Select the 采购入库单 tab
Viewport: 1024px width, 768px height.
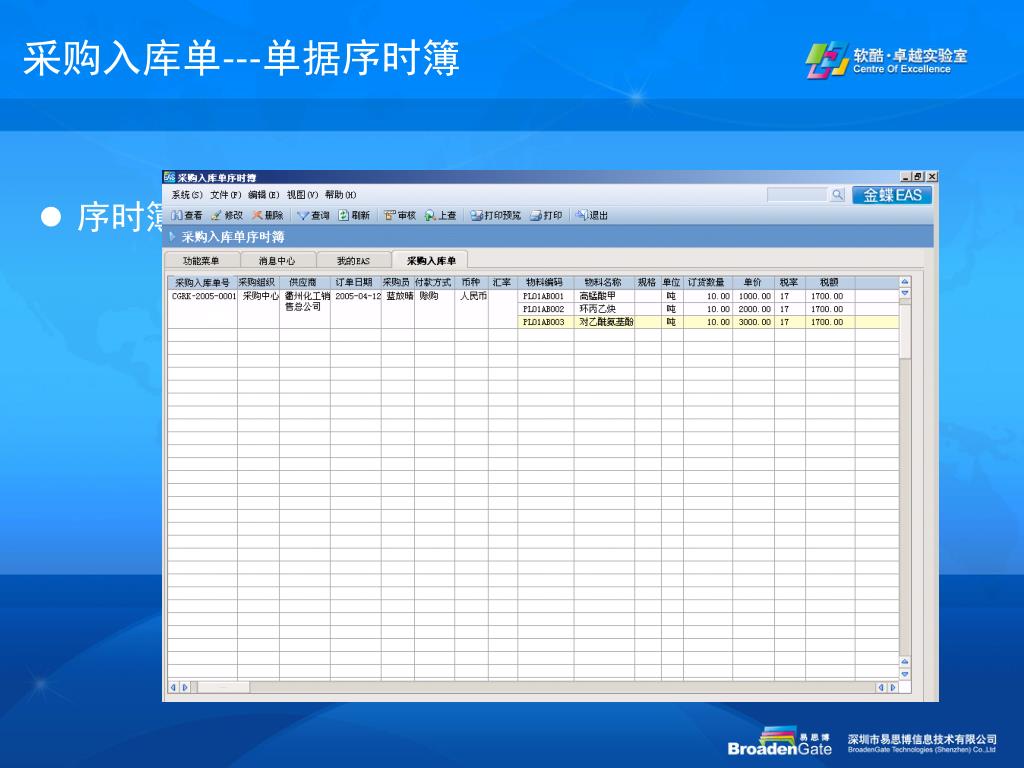(430, 260)
